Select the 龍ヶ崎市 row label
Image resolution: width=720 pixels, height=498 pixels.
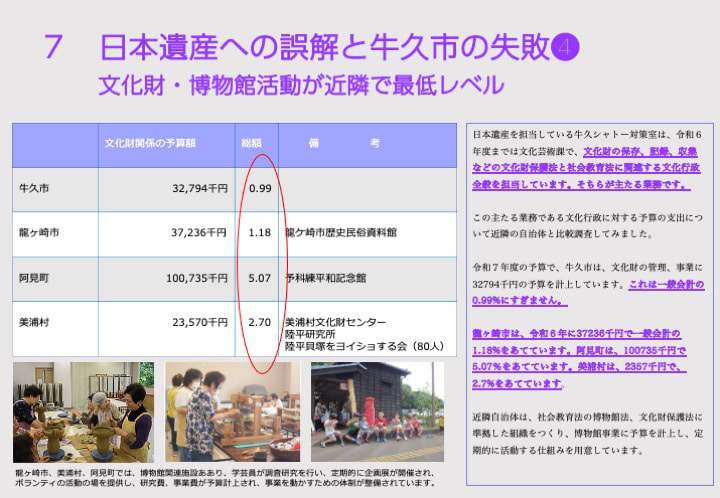39,232
